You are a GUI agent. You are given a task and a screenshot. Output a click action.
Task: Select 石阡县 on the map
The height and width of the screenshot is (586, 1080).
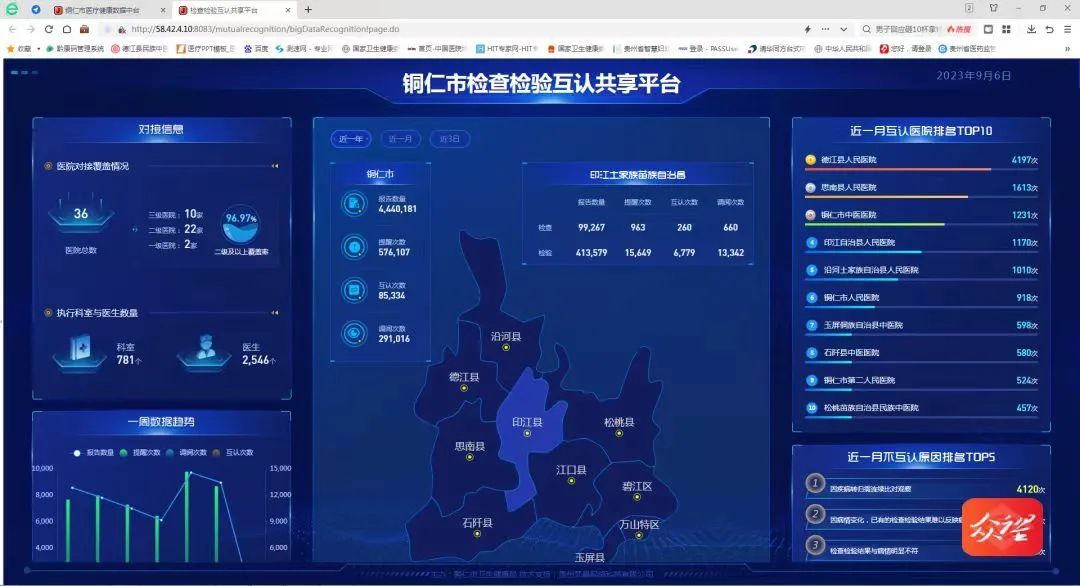477,523
